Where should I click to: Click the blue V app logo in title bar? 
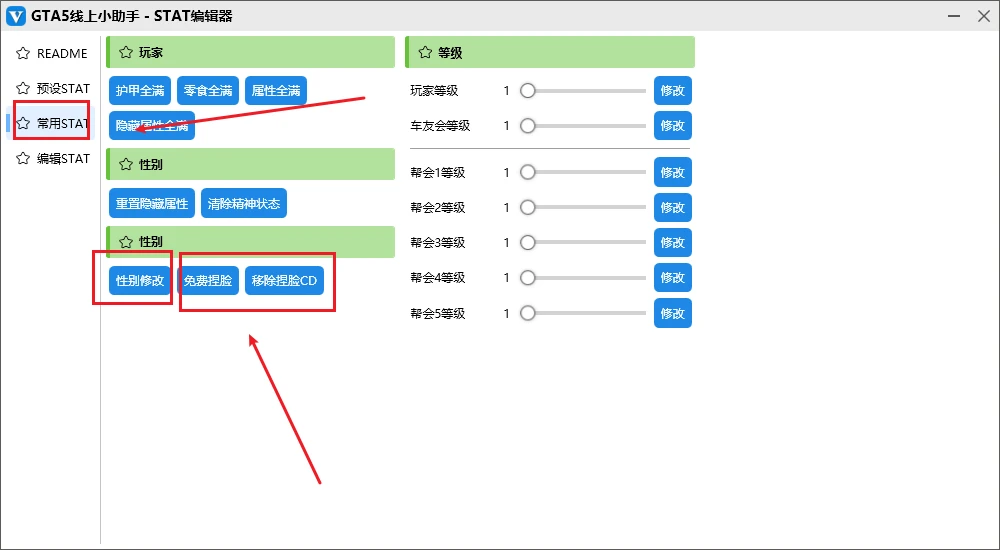coord(16,15)
